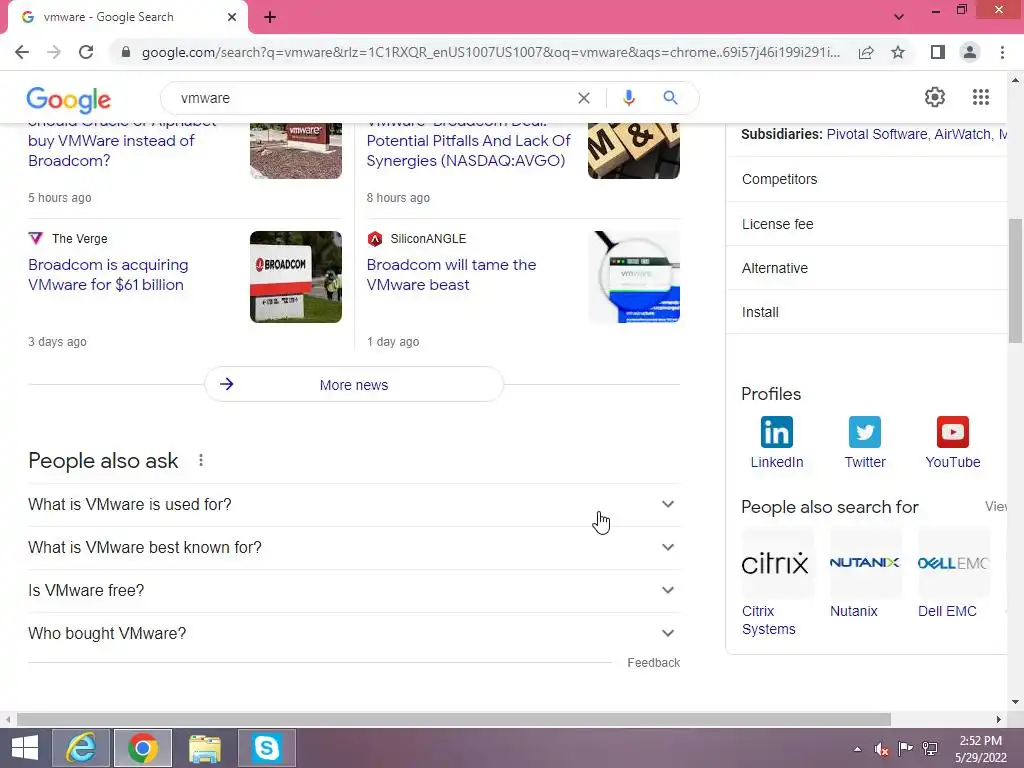This screenshot has width=1024, height=768.
Task: Open the Citrix Systems related search
Action: [775, 583]
